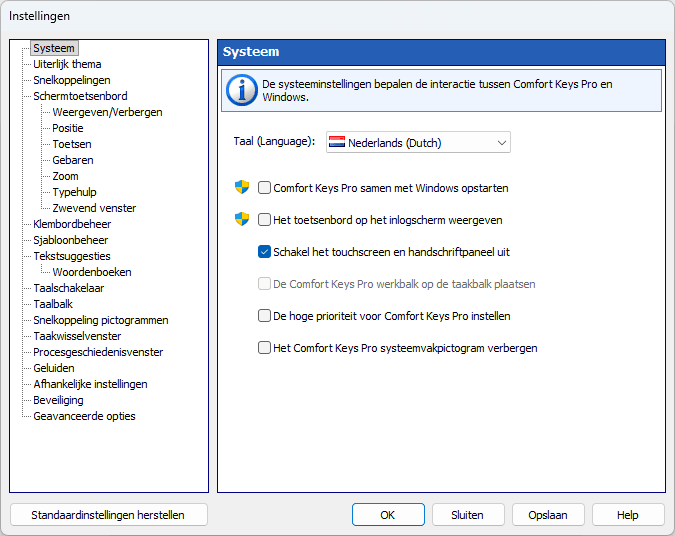Select Procesgeschiedenisvenster entry

pyautogui.click(x=98, y=352)
